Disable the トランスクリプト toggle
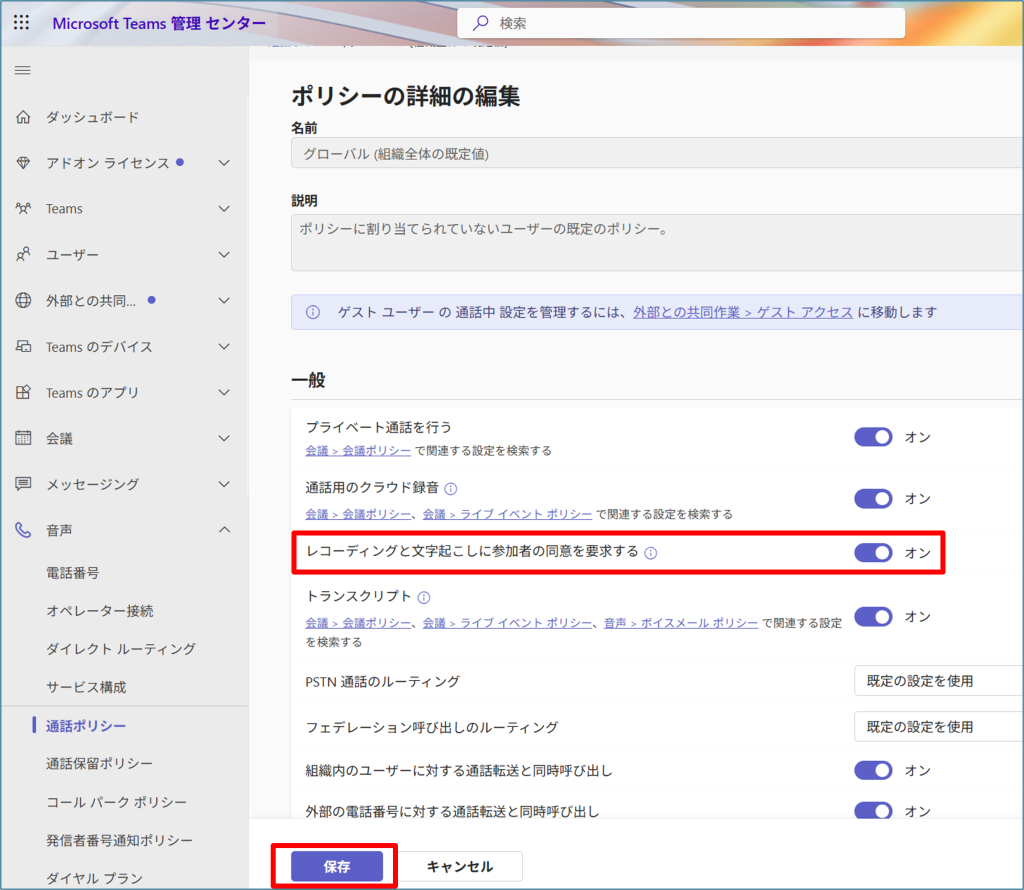This screenshot has width=1024, height=890. [872, 617]
